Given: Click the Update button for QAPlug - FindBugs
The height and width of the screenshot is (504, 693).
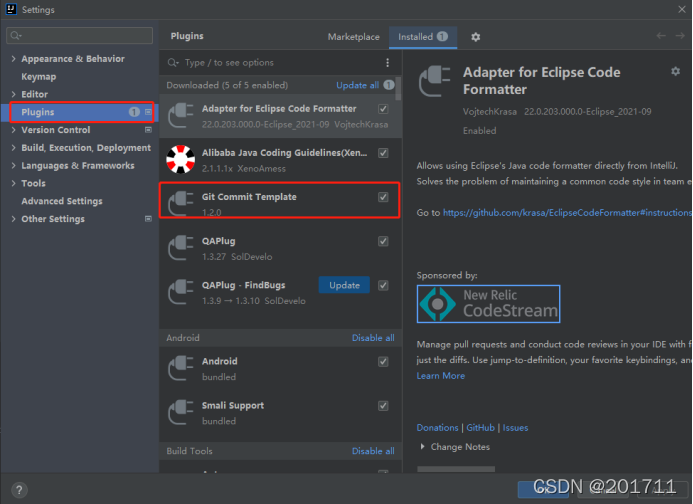Looking at the screenshot, I should coord(344,285).
